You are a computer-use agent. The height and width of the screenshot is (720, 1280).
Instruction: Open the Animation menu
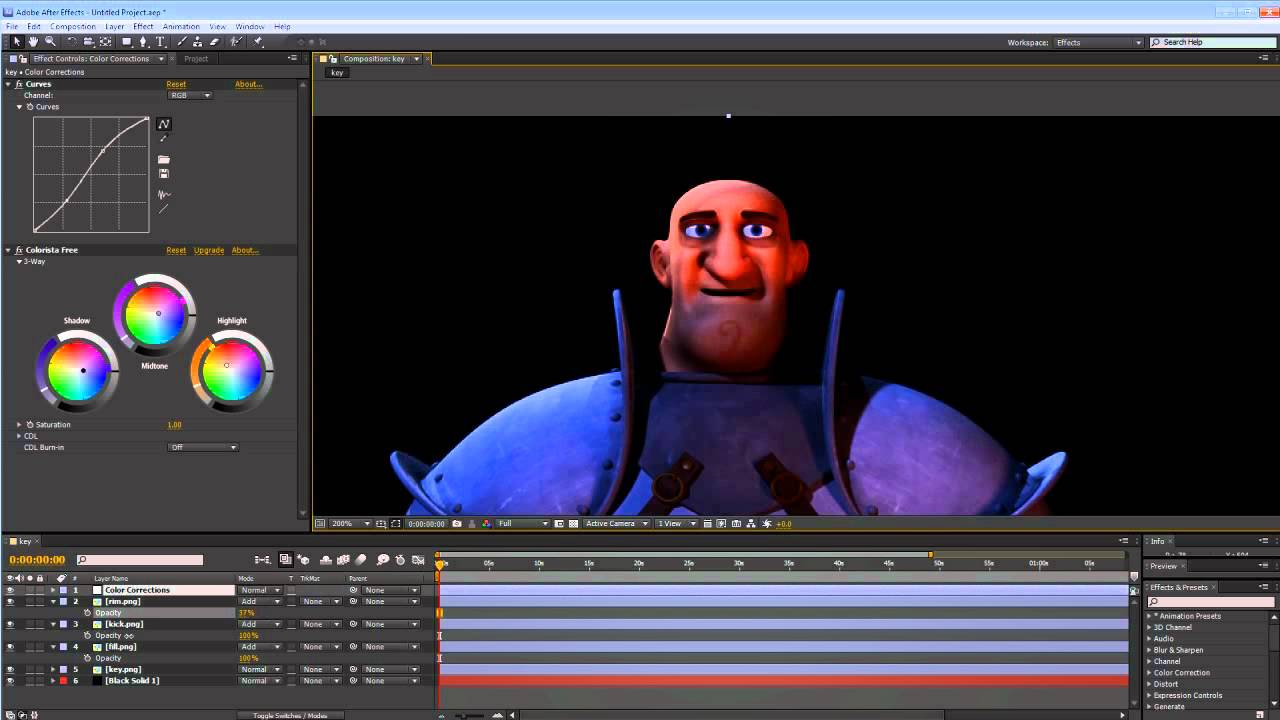(181, 27)
